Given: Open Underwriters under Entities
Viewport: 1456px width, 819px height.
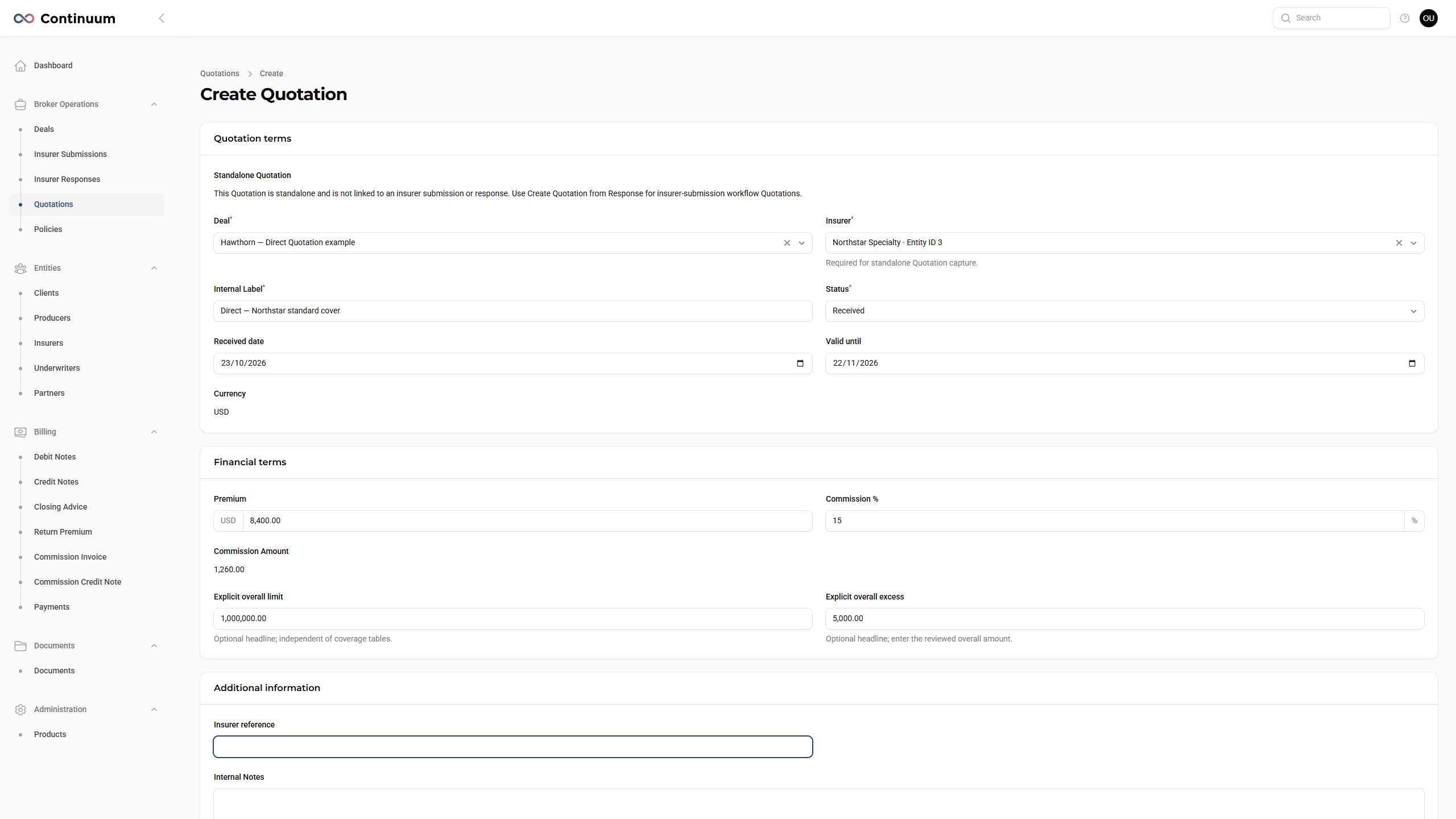Looking at the screenshot, I should click(57, 368).
